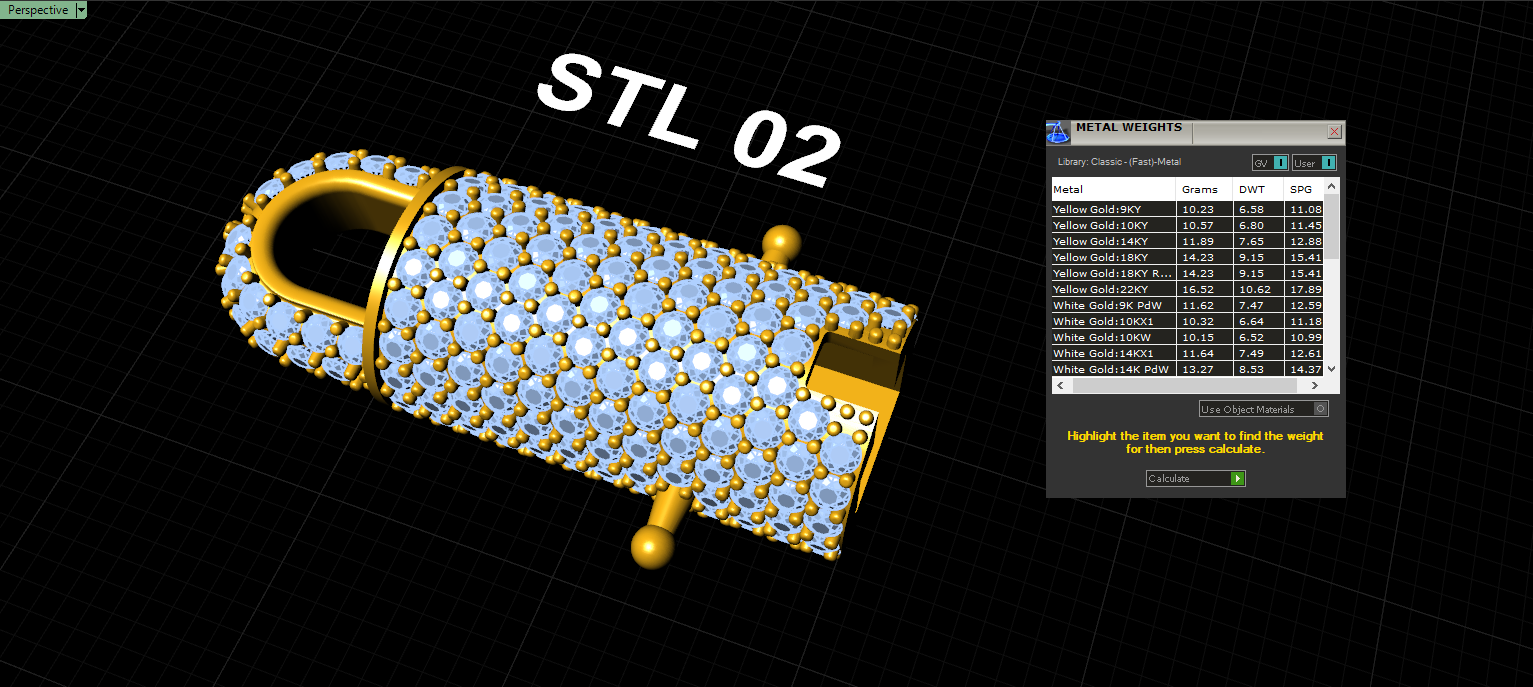Viewport: 1533px width, 687px height.
Task: Select the Yellow Gold:9KY row
Action: (1187, 209)
